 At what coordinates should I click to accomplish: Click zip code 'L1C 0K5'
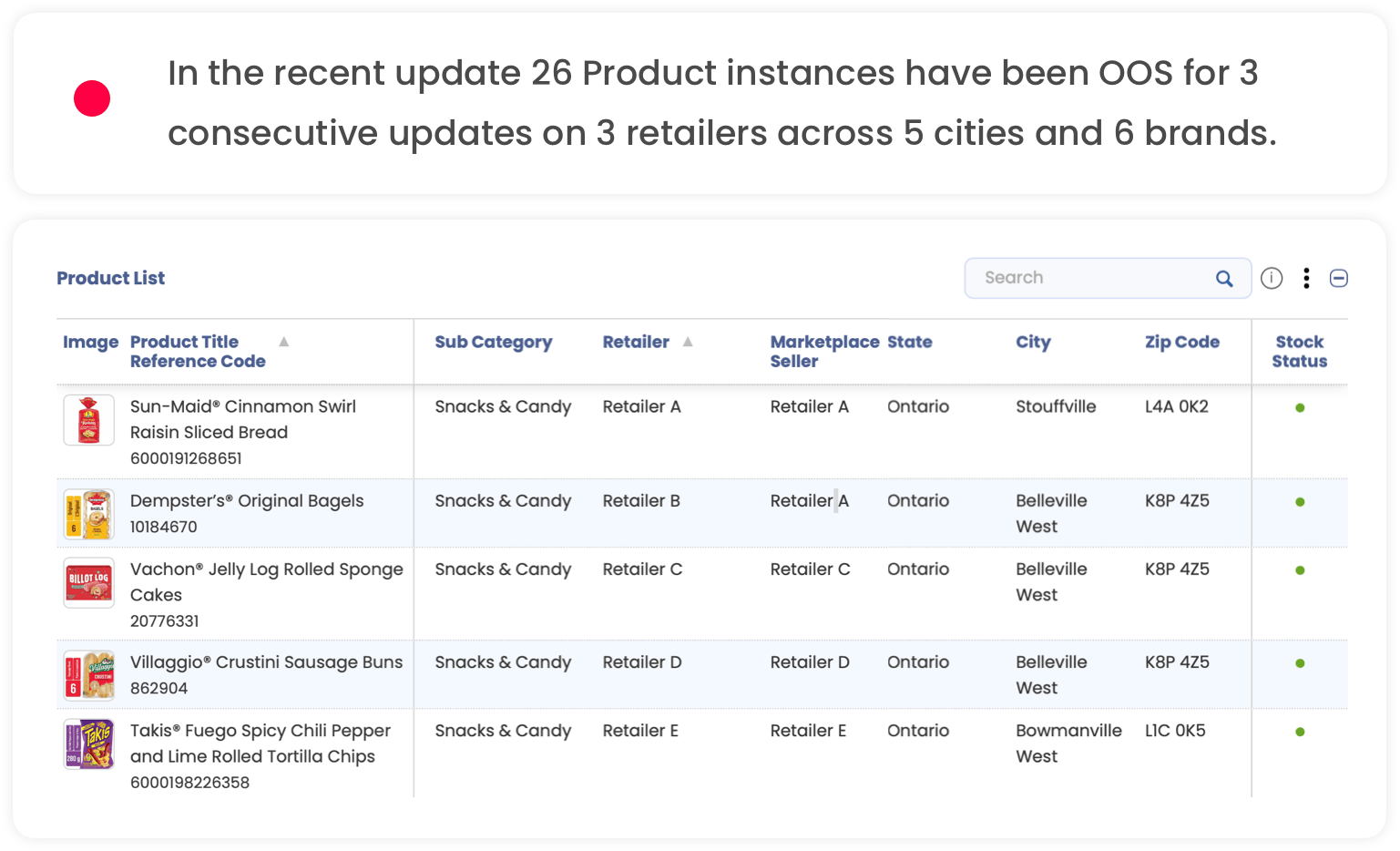1175,730
